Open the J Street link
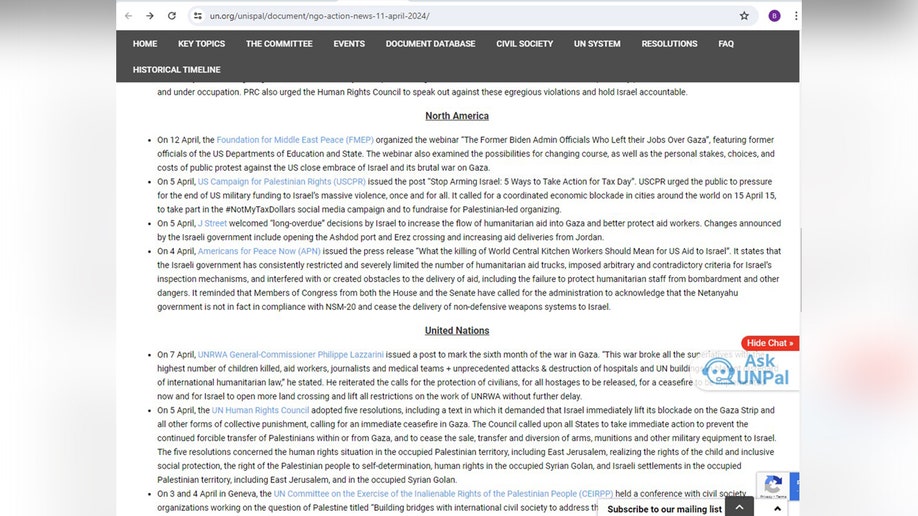The height and width of the screenshot is (516, 918). [212, 223]
